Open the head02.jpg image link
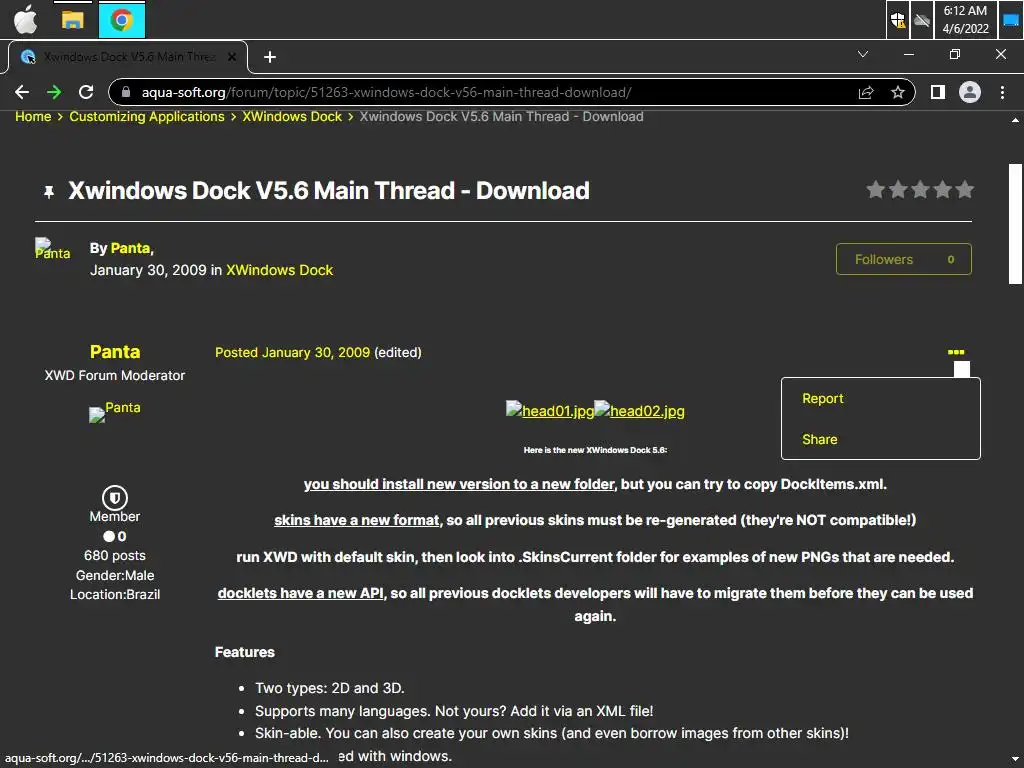This screenshot has width=1024, height=768. click(x=639, y=410)
